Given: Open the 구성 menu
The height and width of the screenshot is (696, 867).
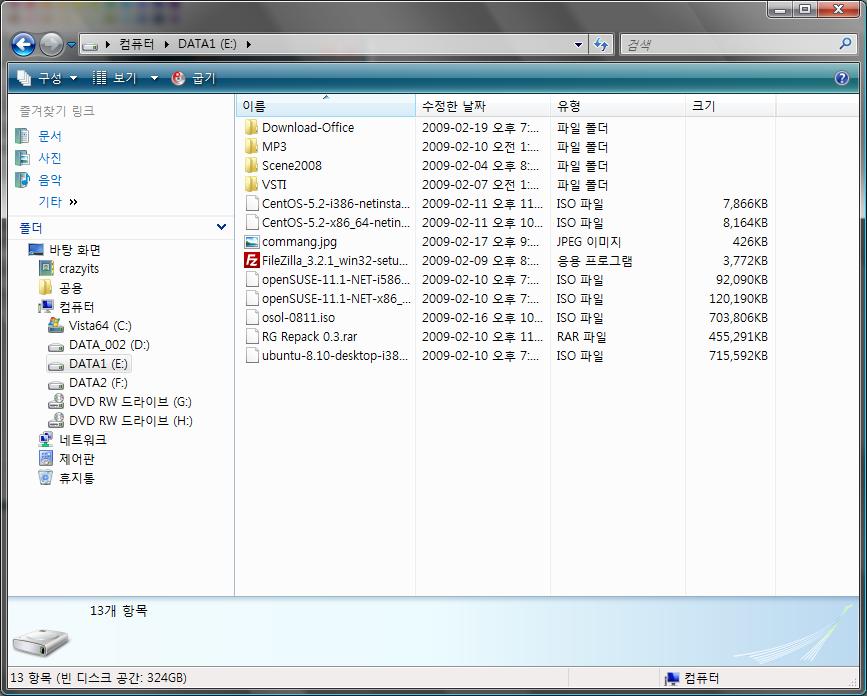Looking at the screenshot, I should point(48,78).
